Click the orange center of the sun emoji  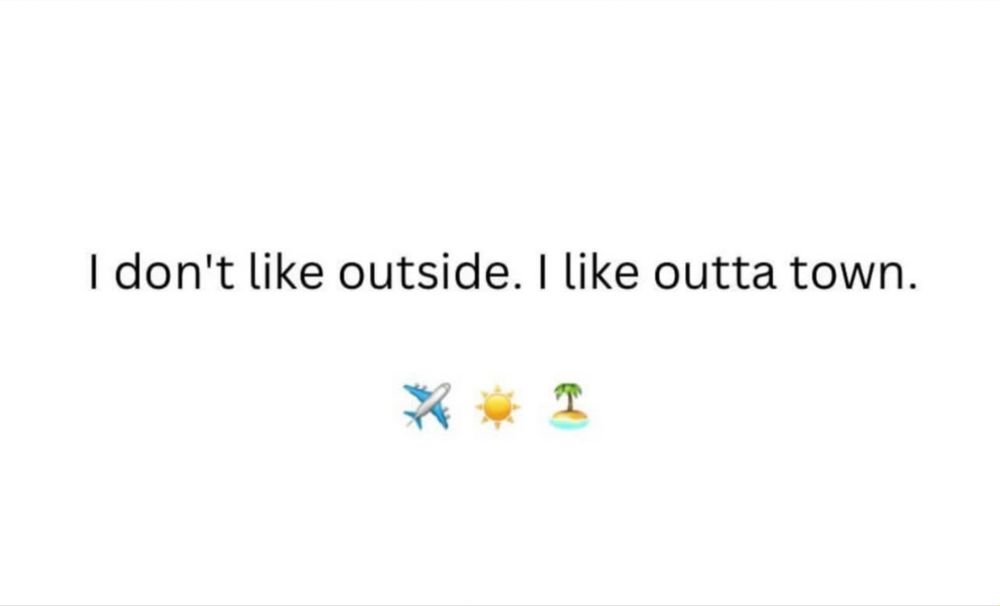(x=497, y=407)
